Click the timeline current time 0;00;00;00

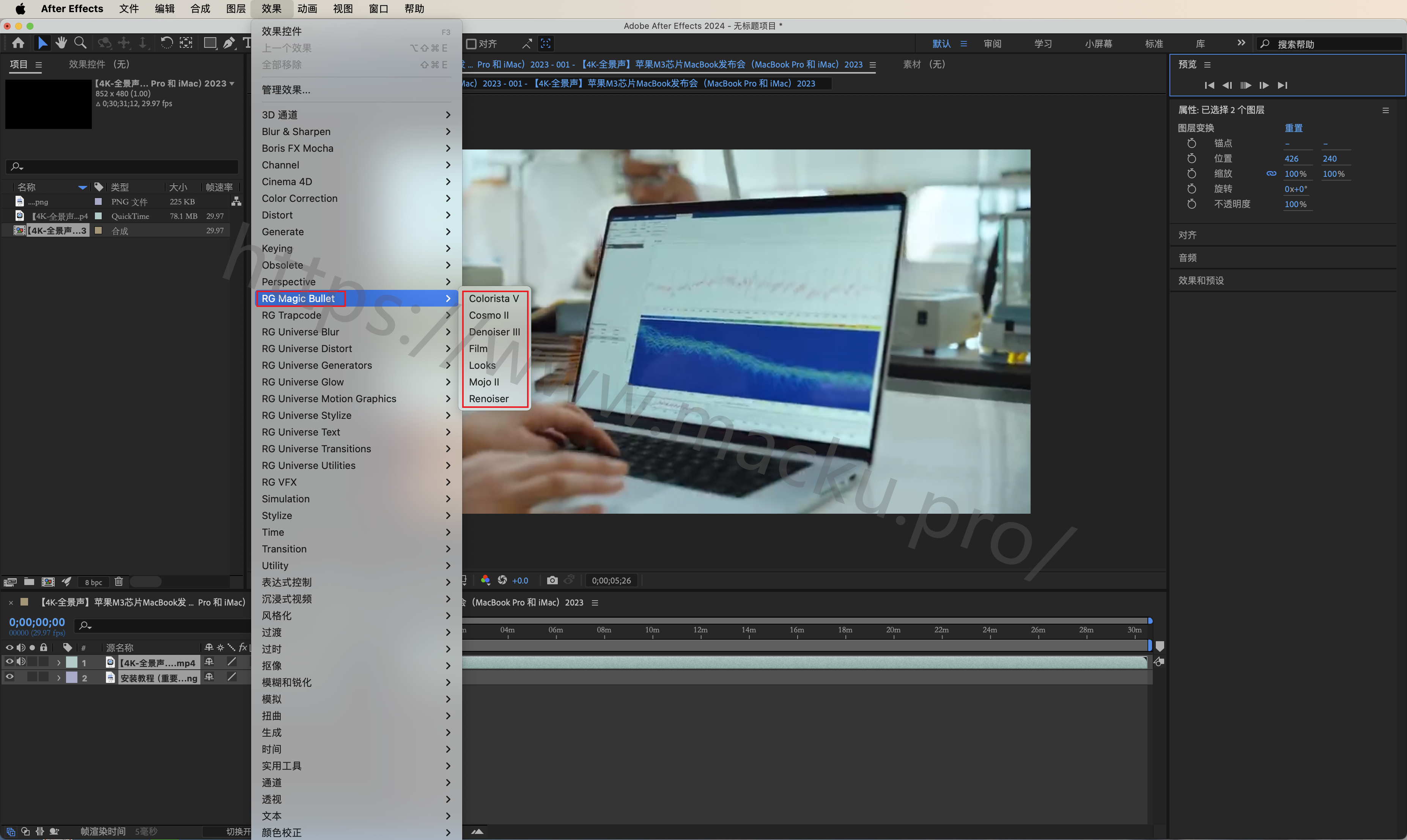coord(37,622)
